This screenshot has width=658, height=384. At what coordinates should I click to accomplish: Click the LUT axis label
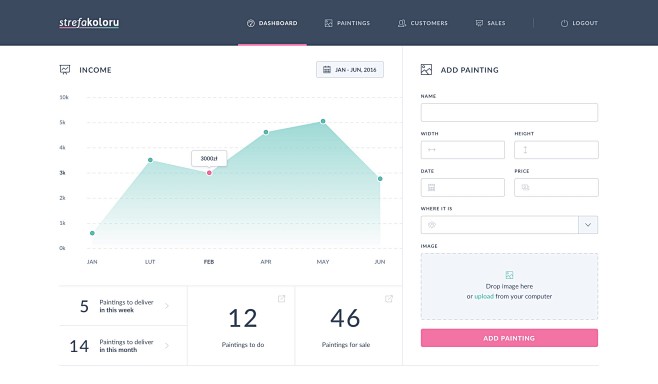tap(150, 262)
